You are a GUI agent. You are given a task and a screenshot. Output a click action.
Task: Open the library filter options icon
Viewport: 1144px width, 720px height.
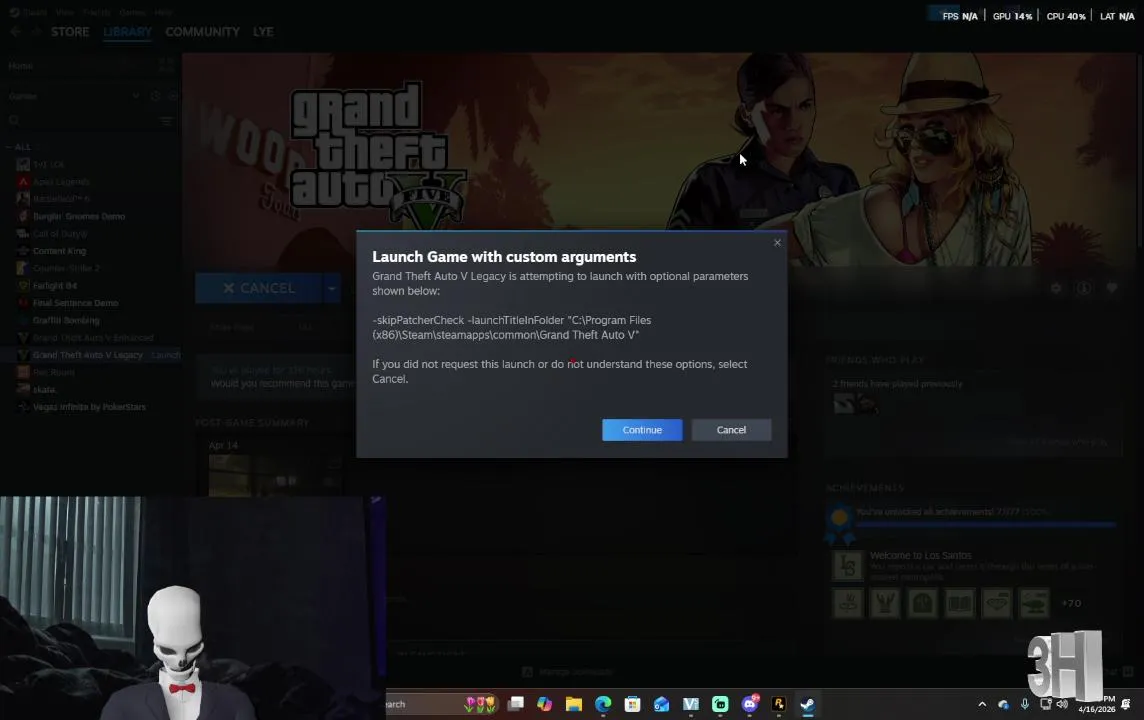coord(166,120)
